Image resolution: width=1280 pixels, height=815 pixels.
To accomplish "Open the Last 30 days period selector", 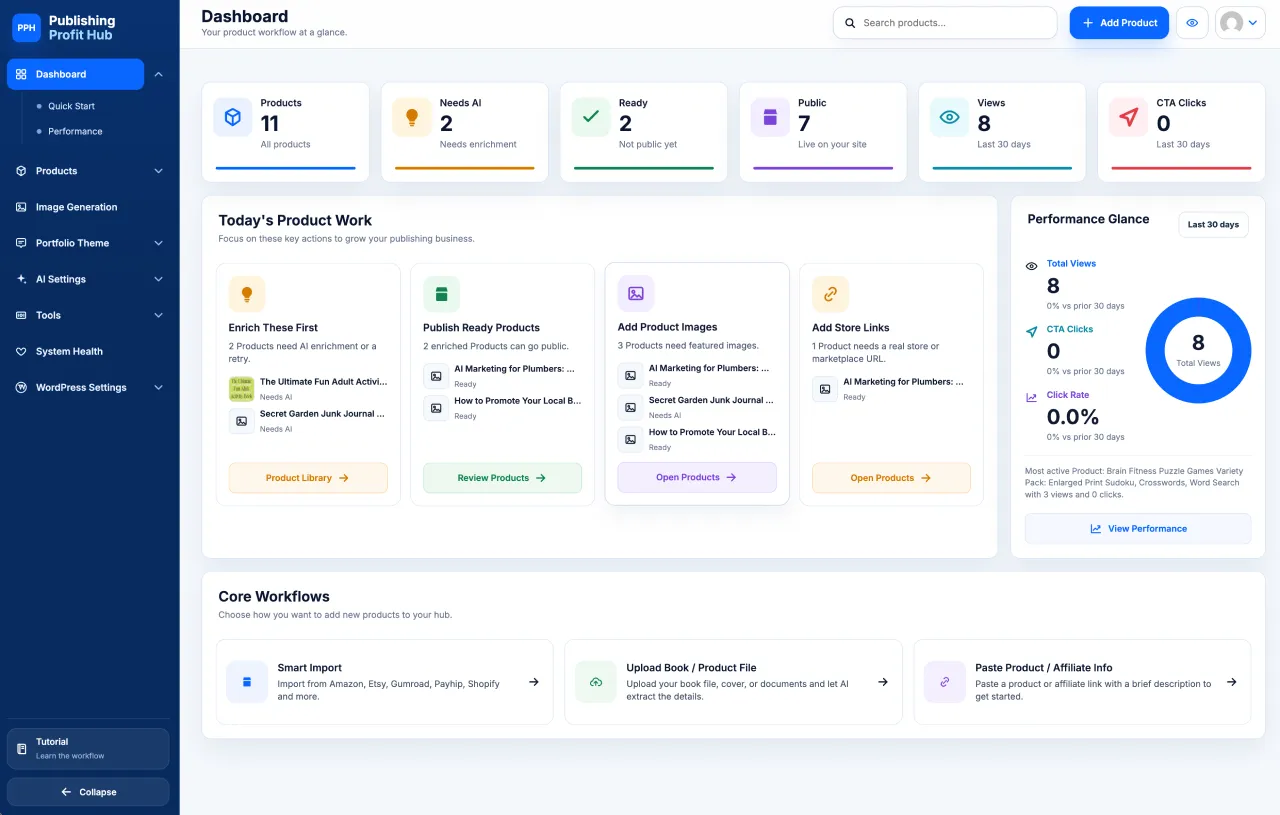I will (1213, 224).
